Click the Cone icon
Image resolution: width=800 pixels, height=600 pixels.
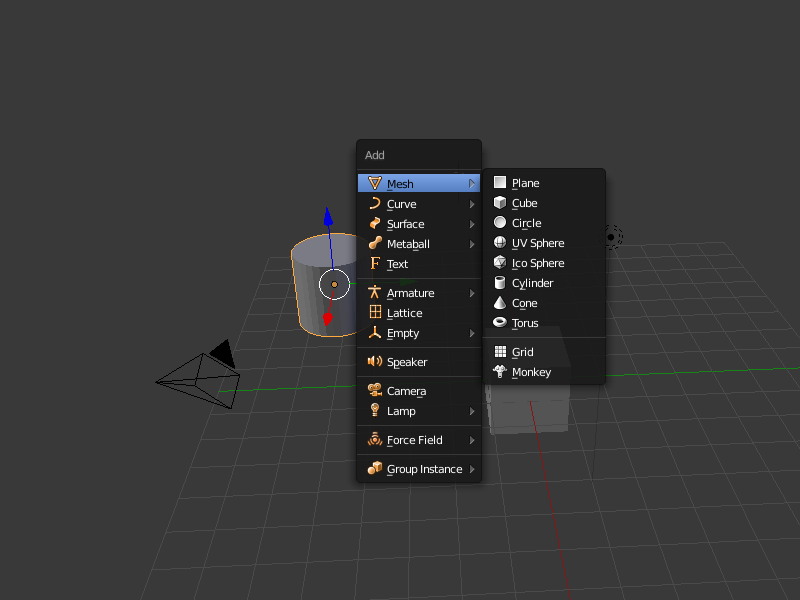click(x=500, y=303)
